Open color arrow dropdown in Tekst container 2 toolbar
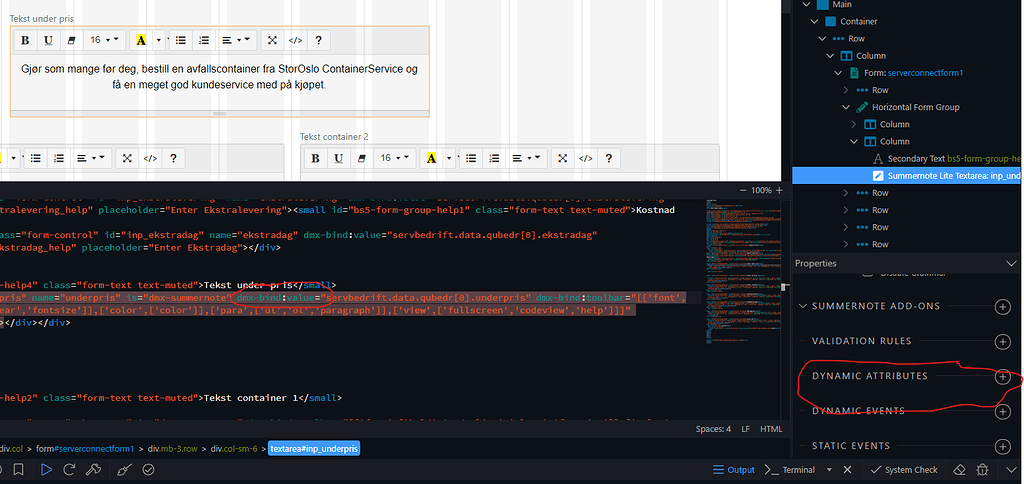This screenshot has height=484, width=1024. pos(449,158)
